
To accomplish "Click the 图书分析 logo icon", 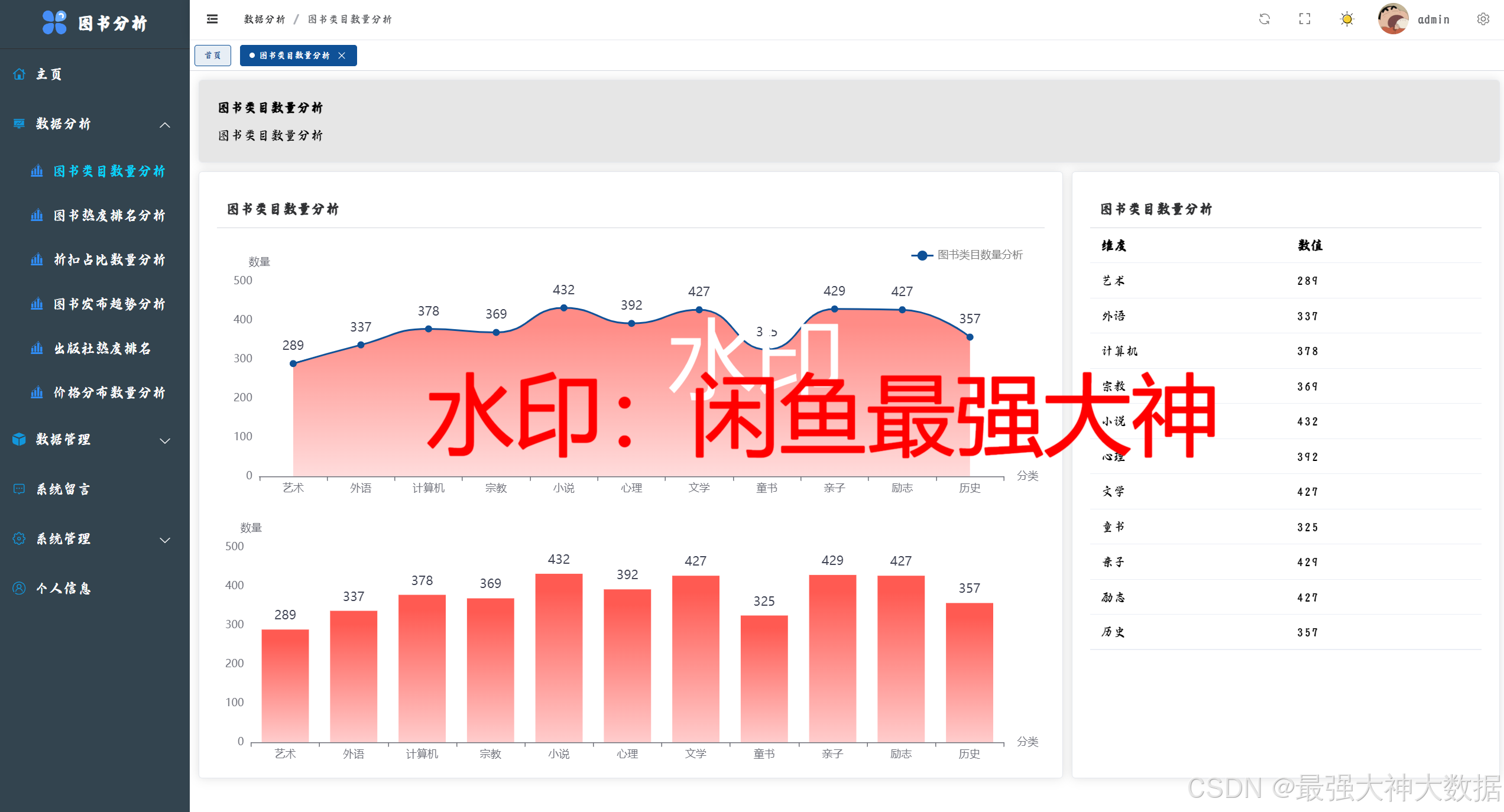I will (x=54, y=23).
